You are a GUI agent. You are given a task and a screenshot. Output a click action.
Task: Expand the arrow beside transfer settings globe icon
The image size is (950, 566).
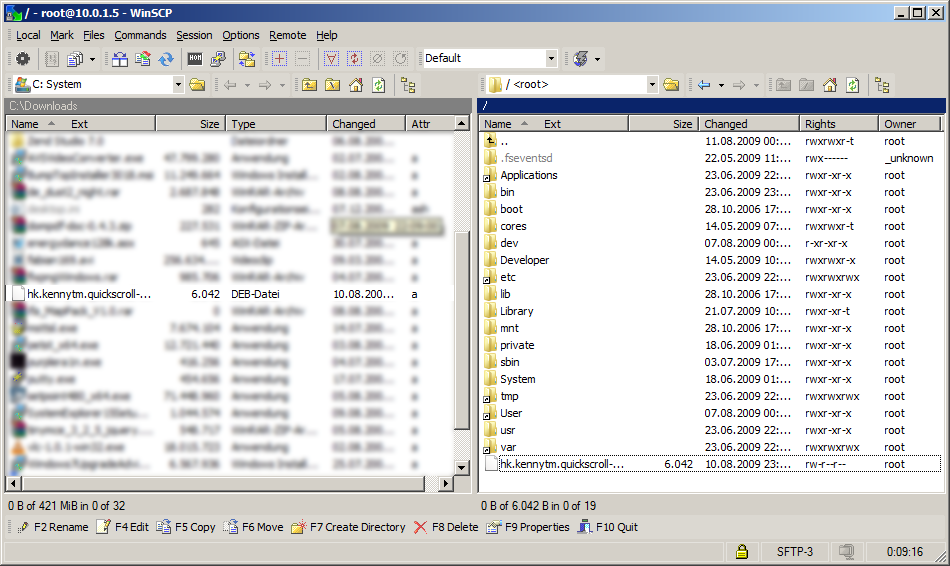(x=597, y=59)
